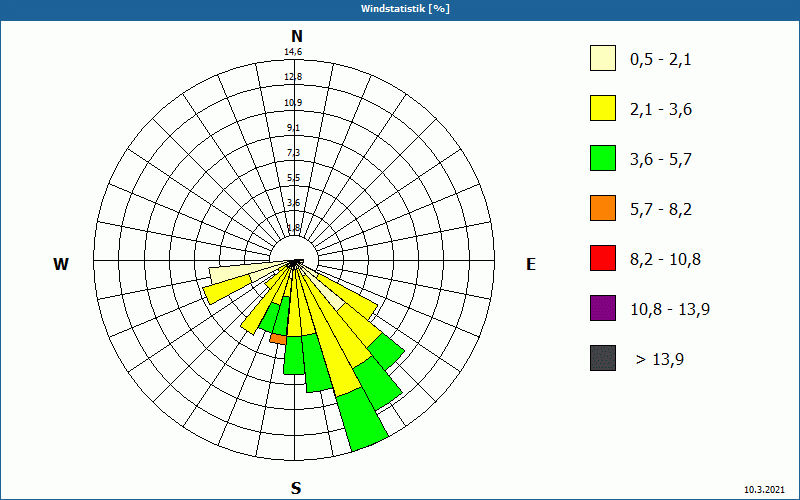Click the legend label '2,1 - 3,6'

tap(661, 110)
